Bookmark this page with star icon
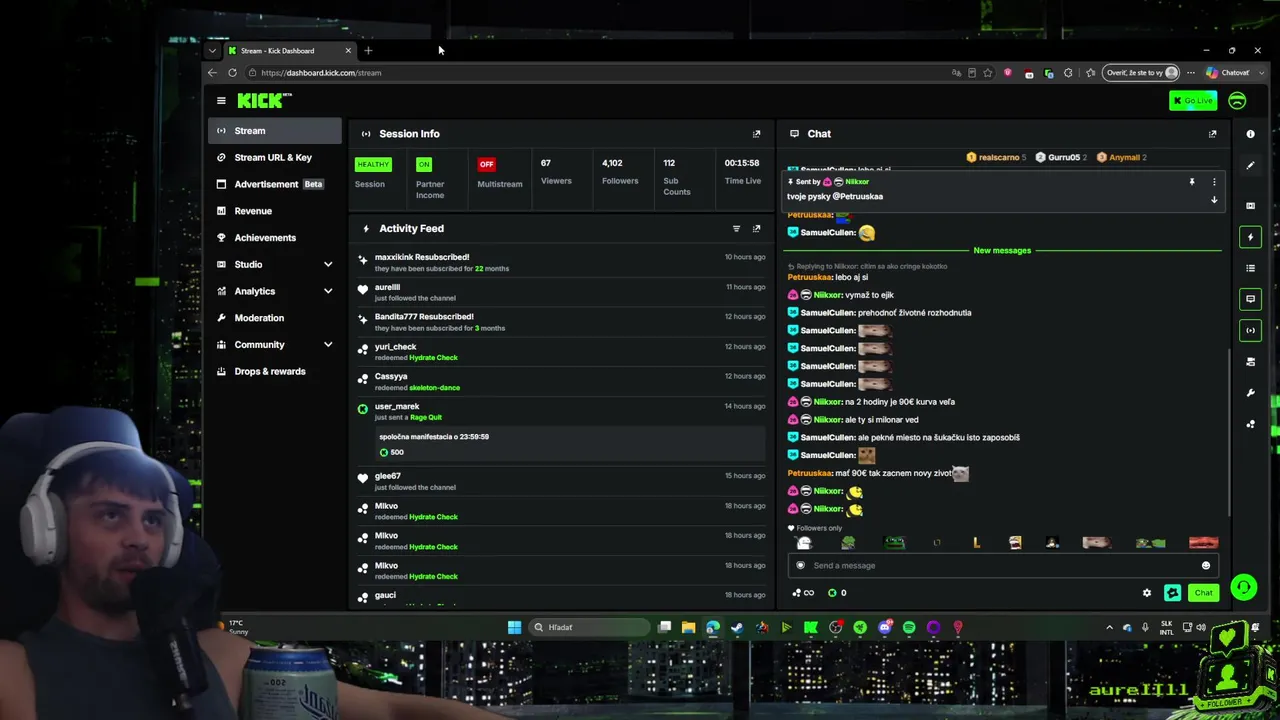 pyautogui.click(x=988, y=73)
